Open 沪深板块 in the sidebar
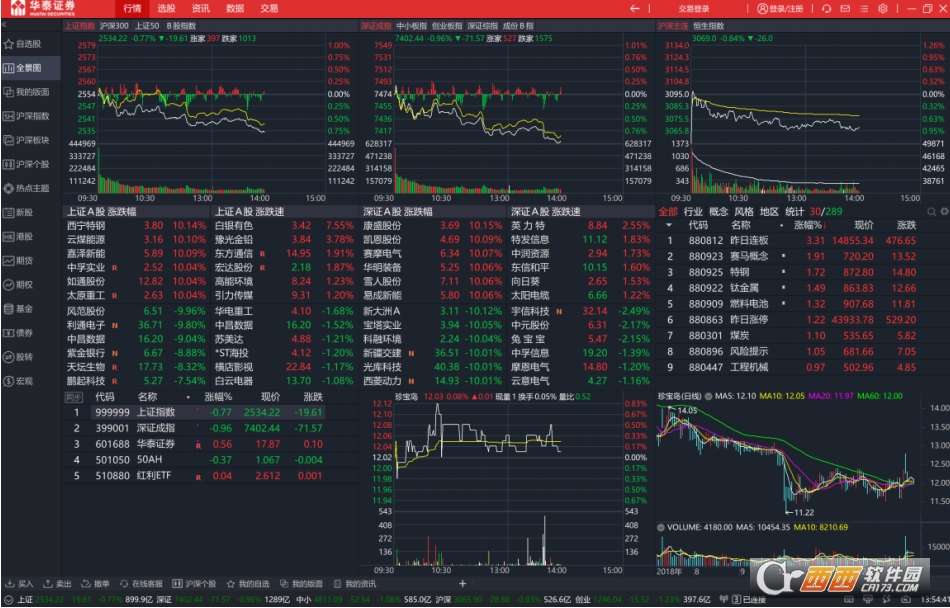Image resolution: width=950 pixels, height=608 pixels. point(27,140)
